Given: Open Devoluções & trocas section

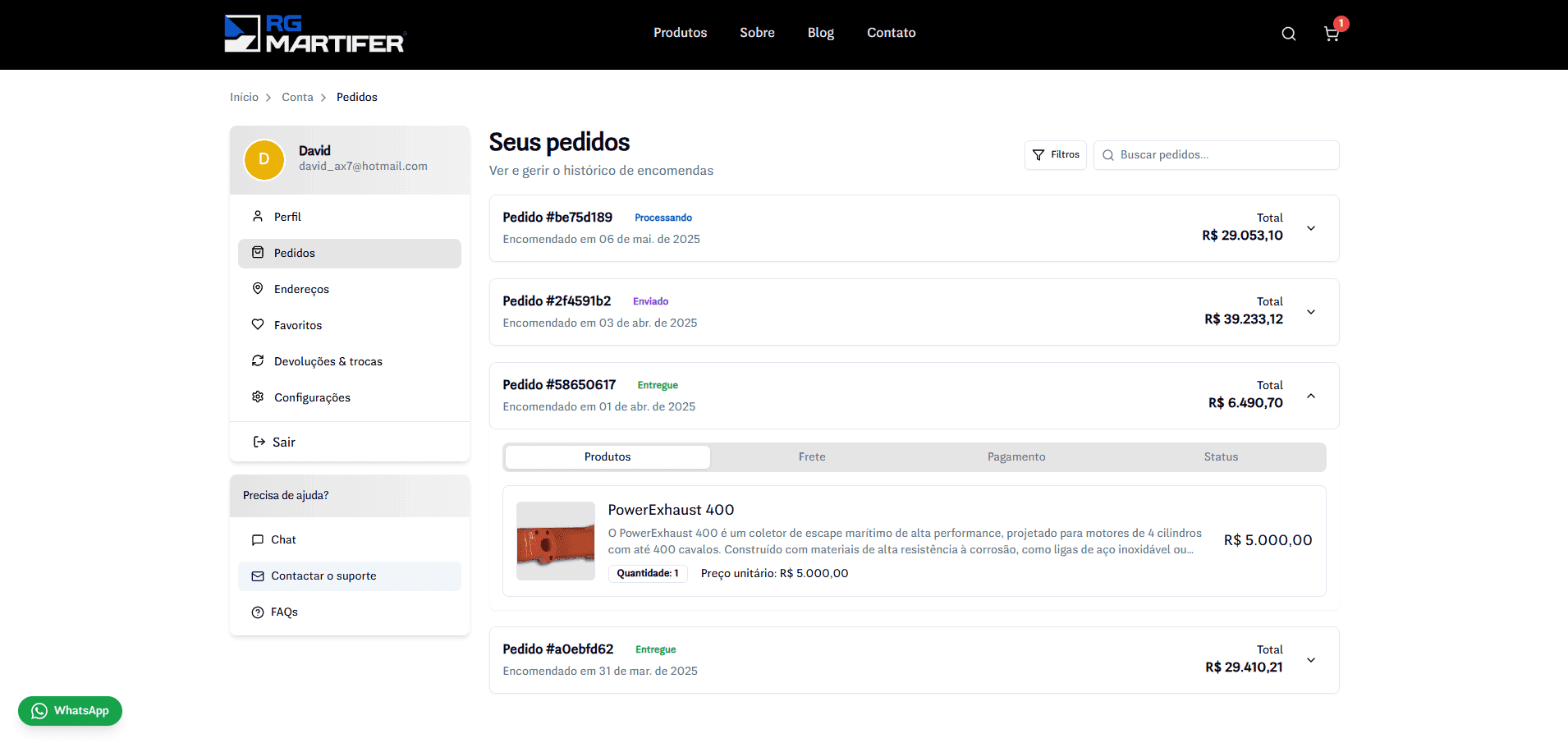Looking at the screenshot, I should (328, 361).
